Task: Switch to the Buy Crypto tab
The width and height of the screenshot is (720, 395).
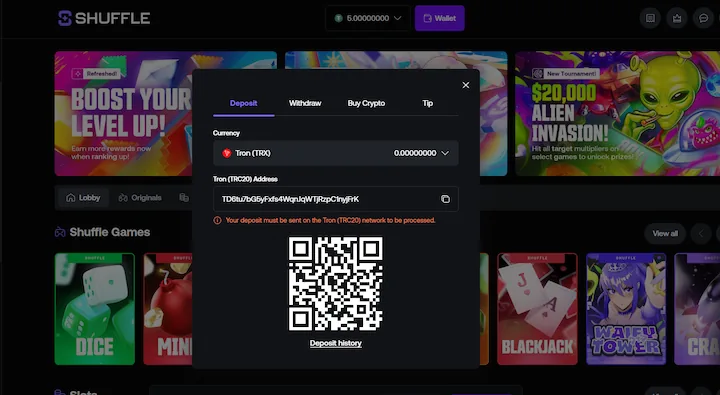Action: [366, 103]
